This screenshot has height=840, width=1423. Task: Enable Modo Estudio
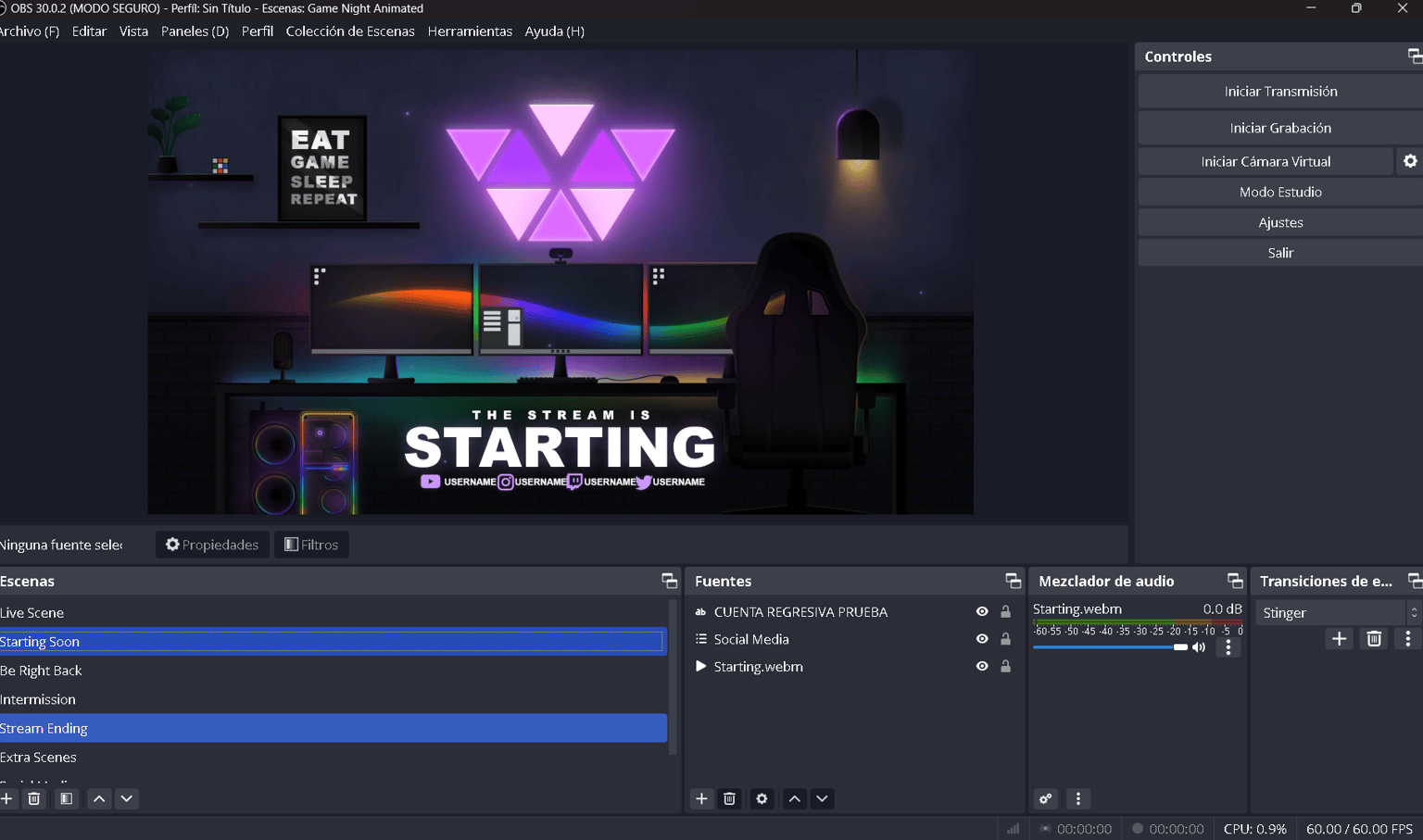point(1280,192)
